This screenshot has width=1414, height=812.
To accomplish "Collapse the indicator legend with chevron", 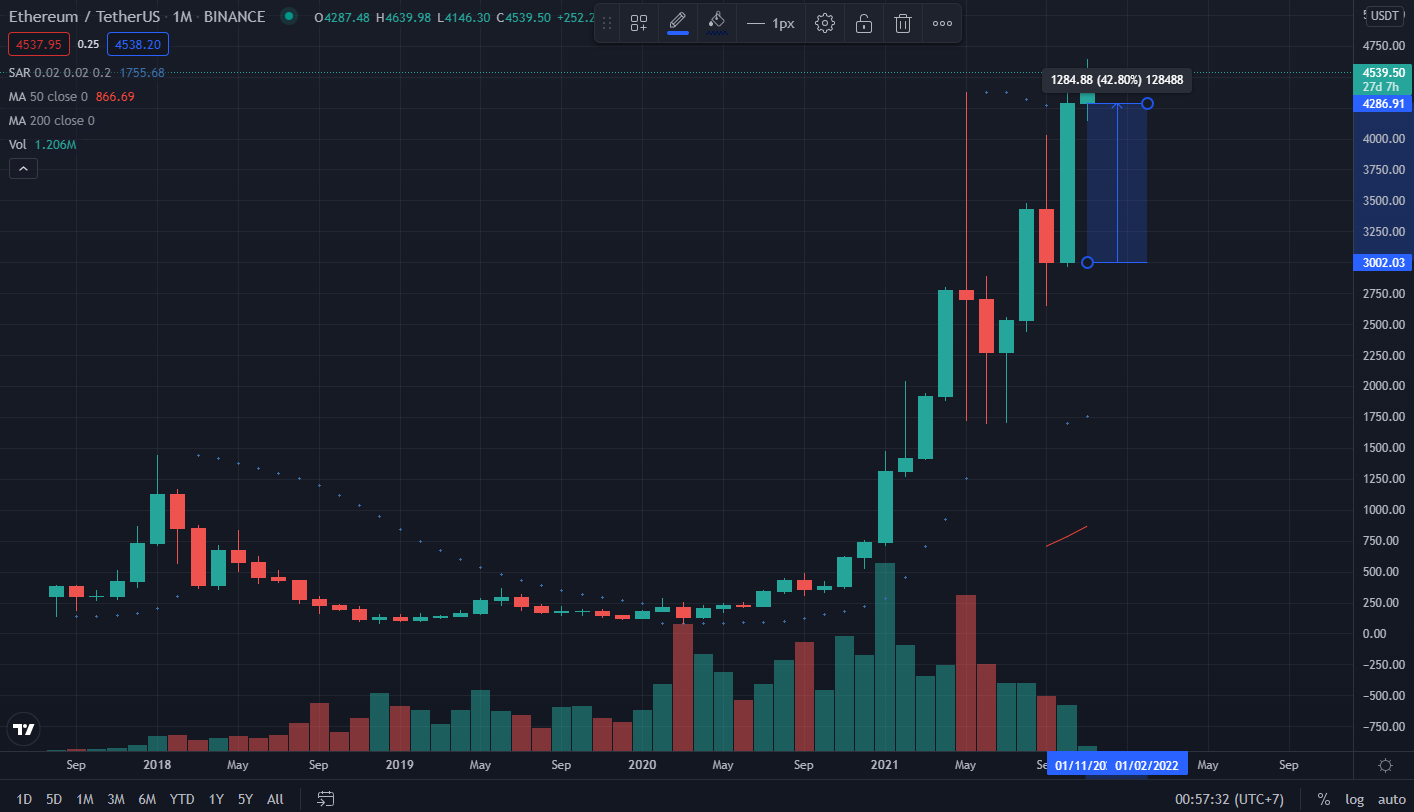I will pyautogui.click(x=23, y=169).
